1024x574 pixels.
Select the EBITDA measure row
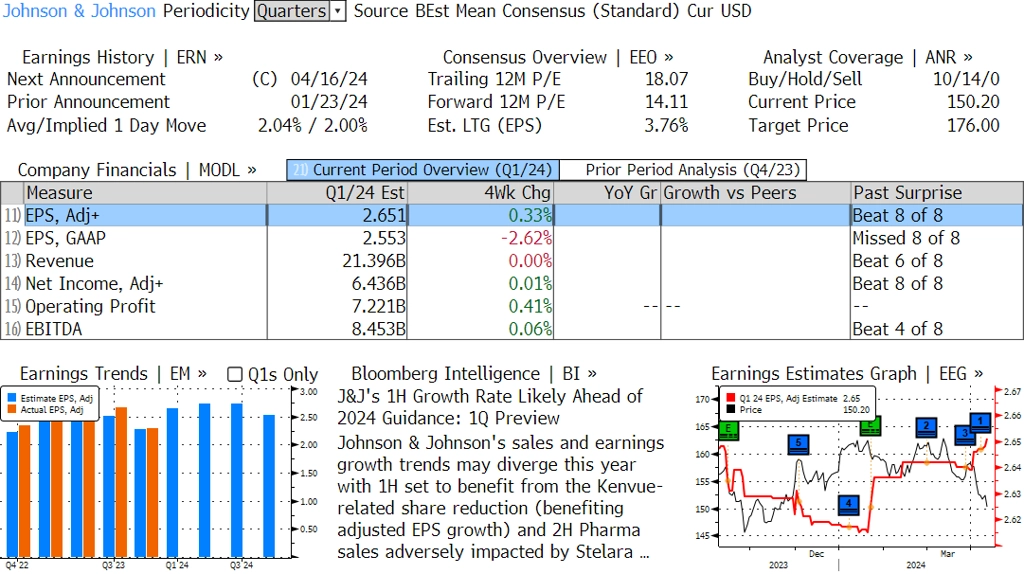click(x=512, y=329)
